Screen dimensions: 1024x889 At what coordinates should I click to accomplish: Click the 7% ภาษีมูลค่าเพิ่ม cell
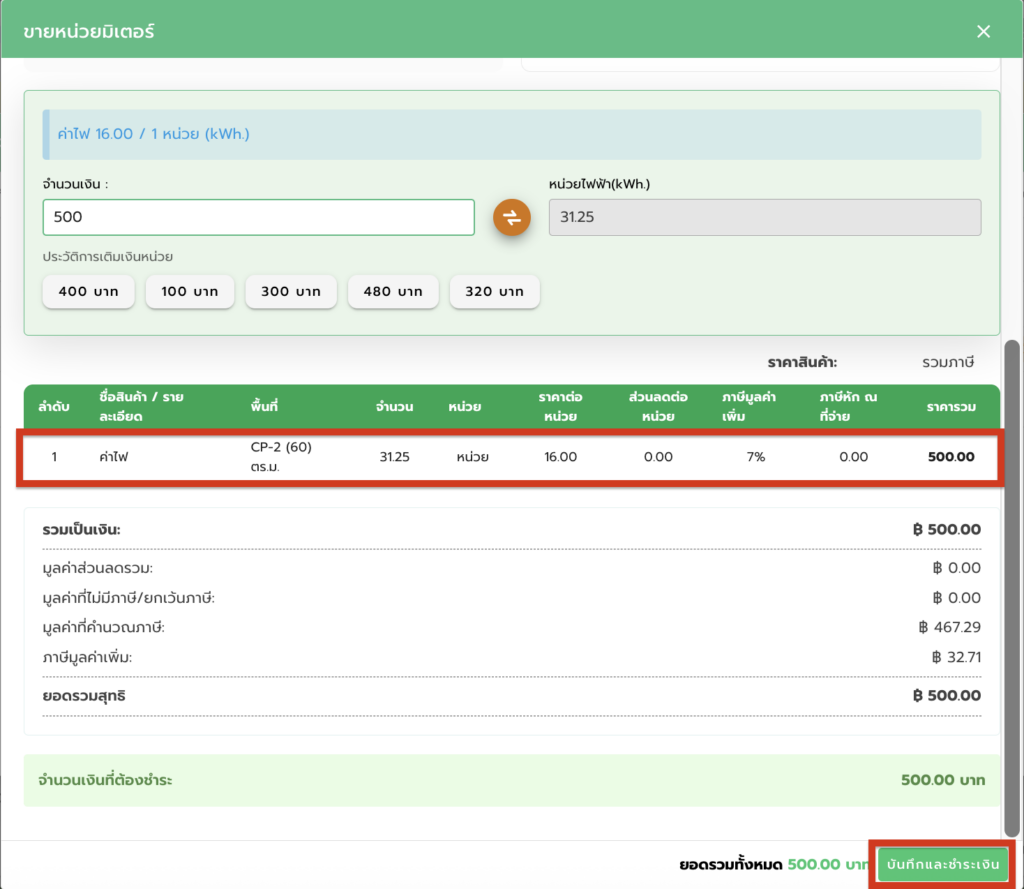click(x=755, y=457)
